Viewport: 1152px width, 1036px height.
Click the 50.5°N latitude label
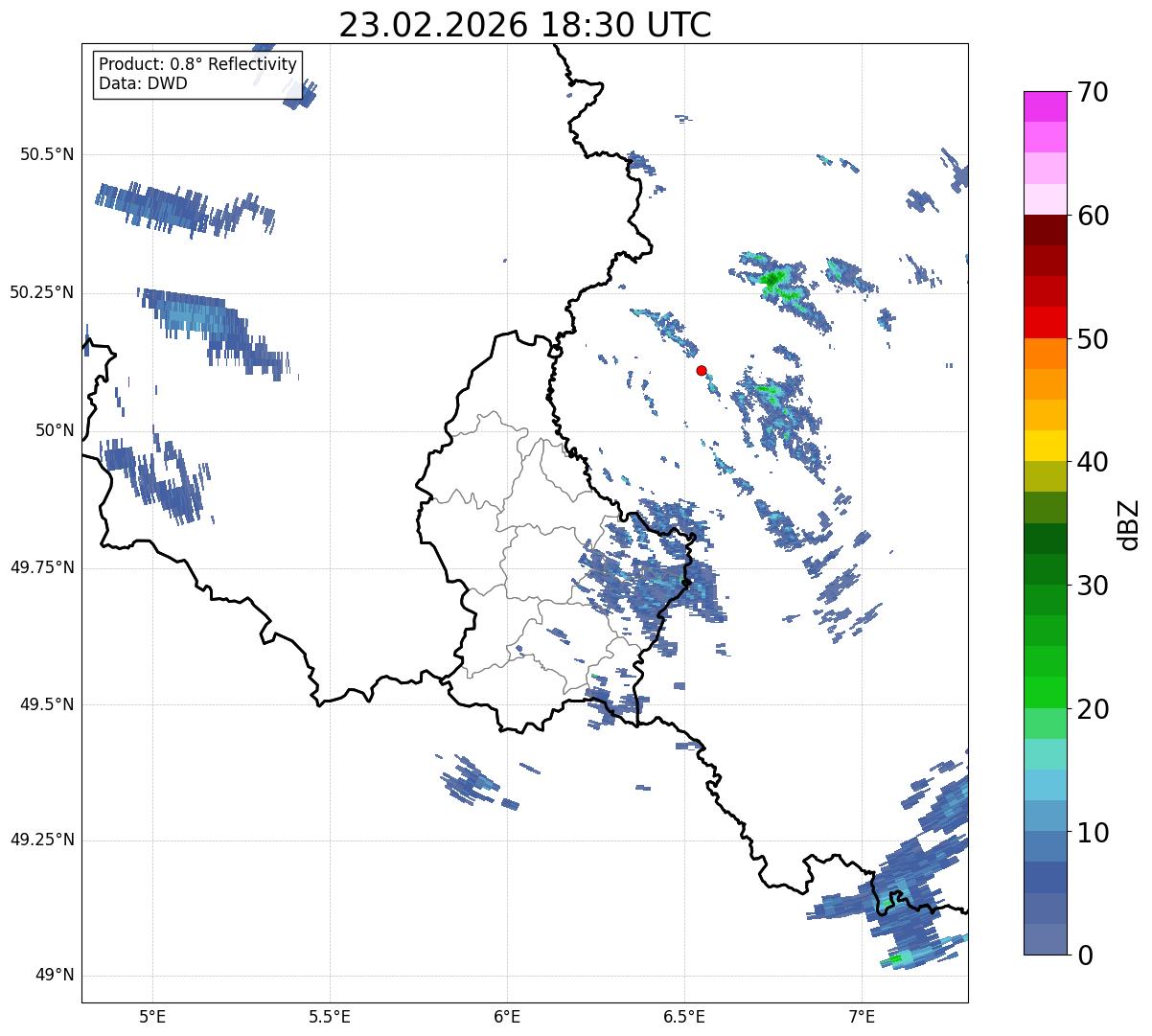[47, 154]
